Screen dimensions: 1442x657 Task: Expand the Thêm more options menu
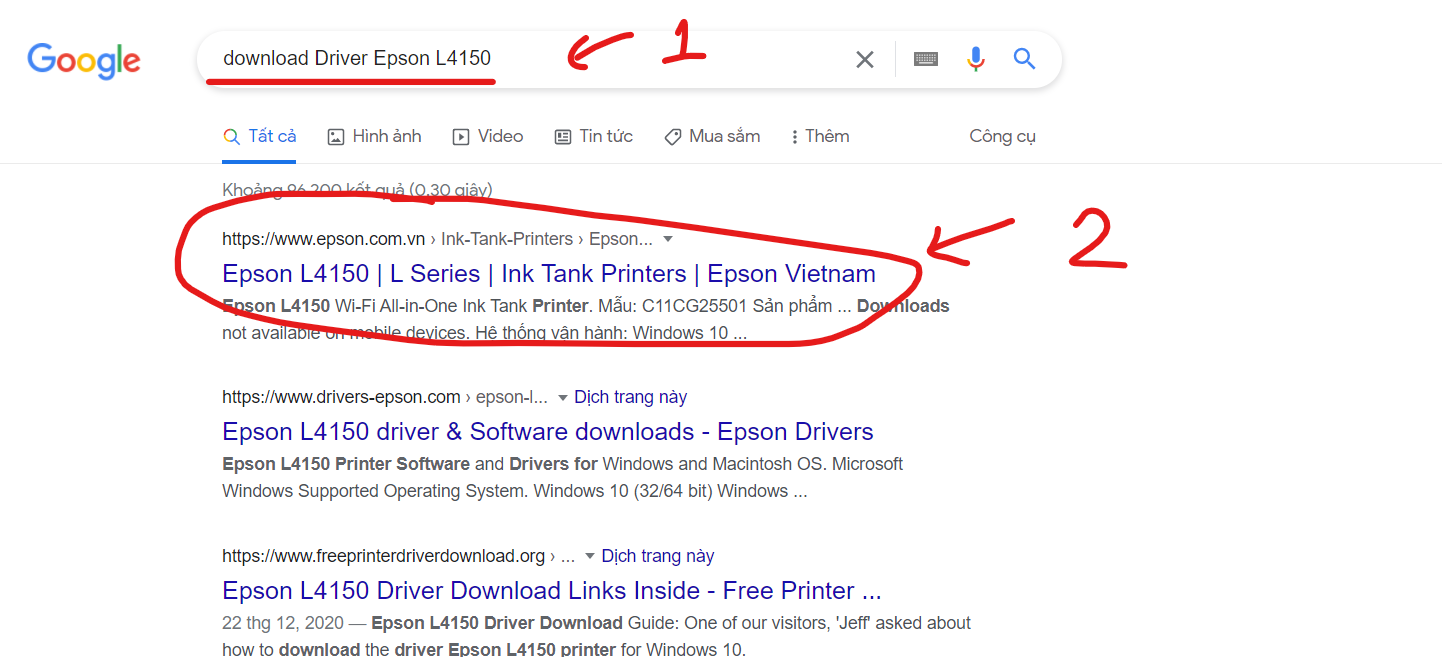820,137
